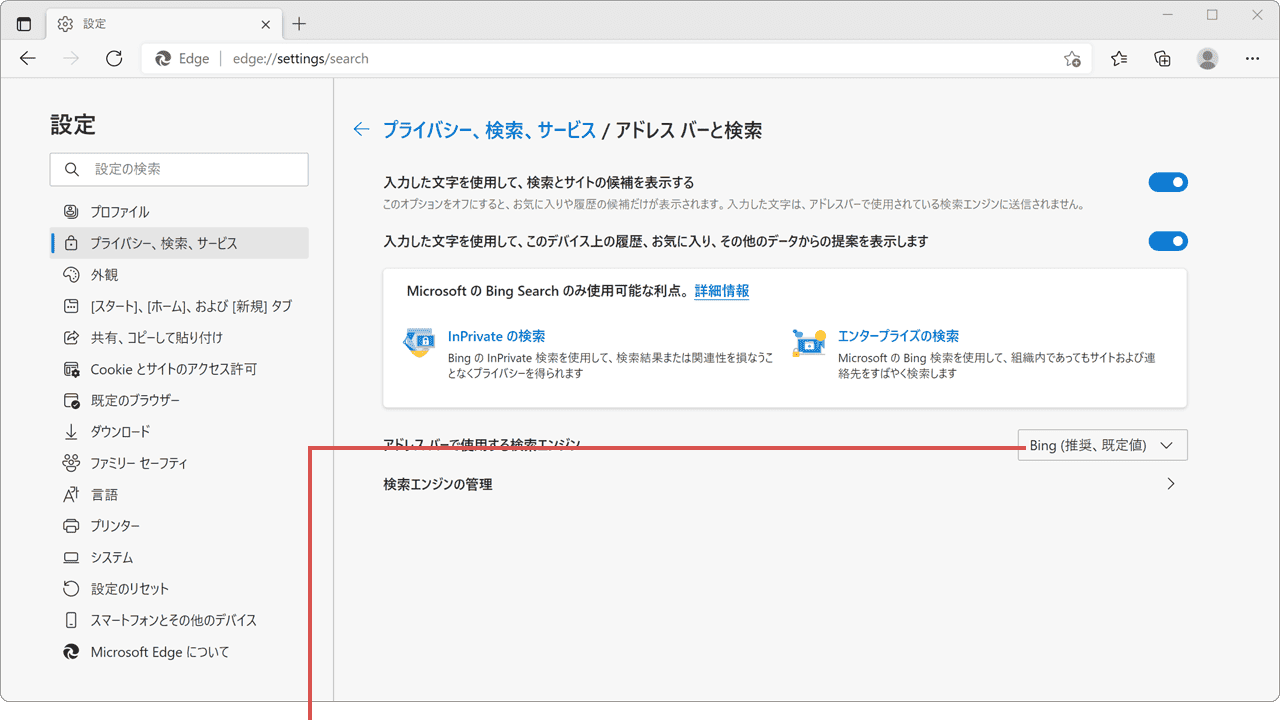Click the 詳細情報 link

pos(722,291)
